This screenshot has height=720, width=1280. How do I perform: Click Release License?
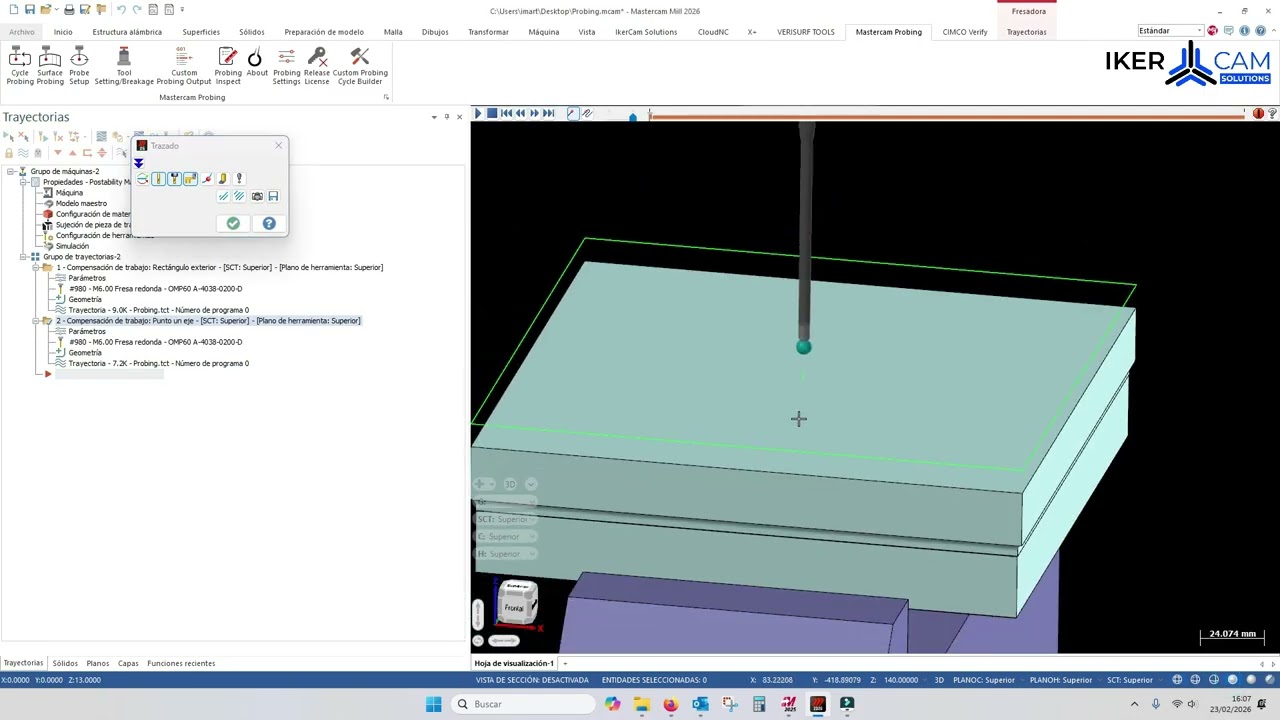point(317,66)
